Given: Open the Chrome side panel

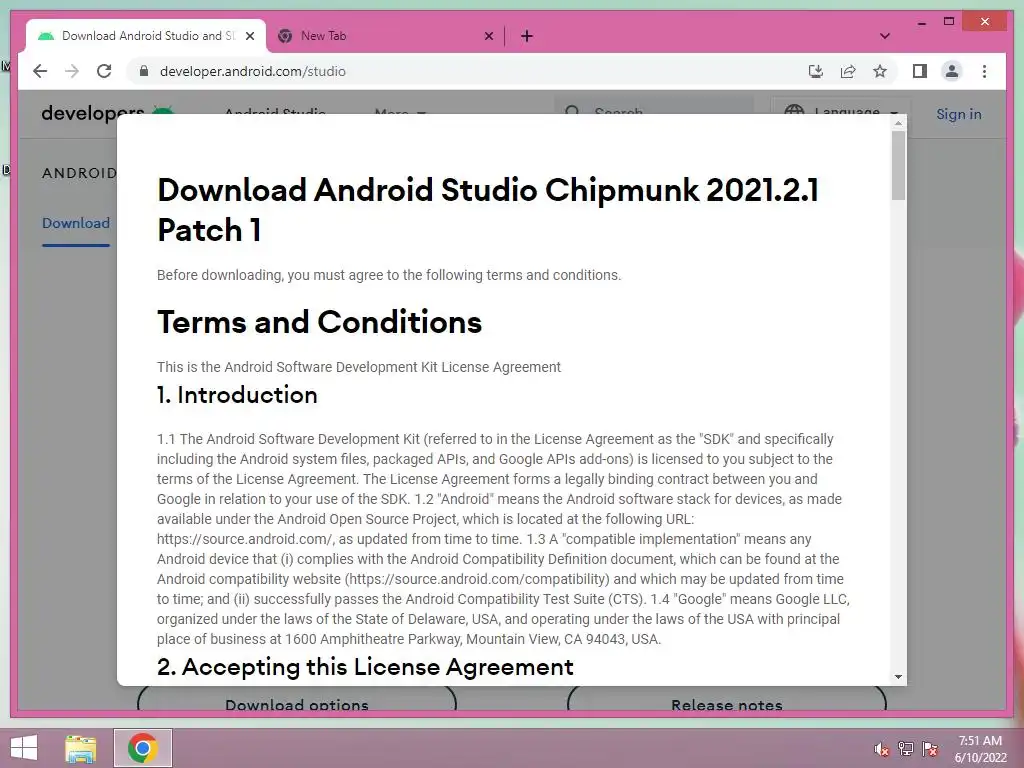Looking at the screenshot, I should click(x=920, y=71).
